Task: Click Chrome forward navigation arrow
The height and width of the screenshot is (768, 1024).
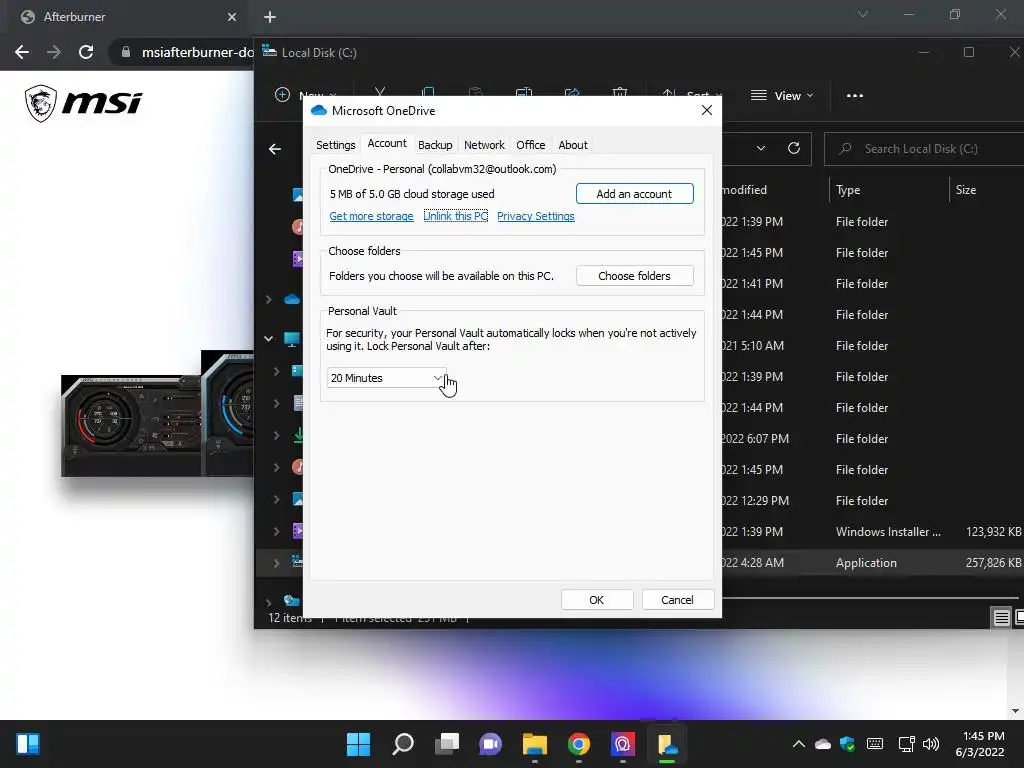Action: (x=54, y=52)
